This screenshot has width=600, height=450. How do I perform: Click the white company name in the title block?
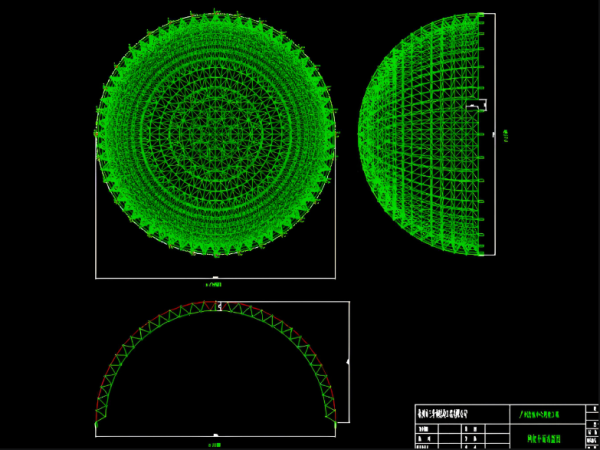456,412
